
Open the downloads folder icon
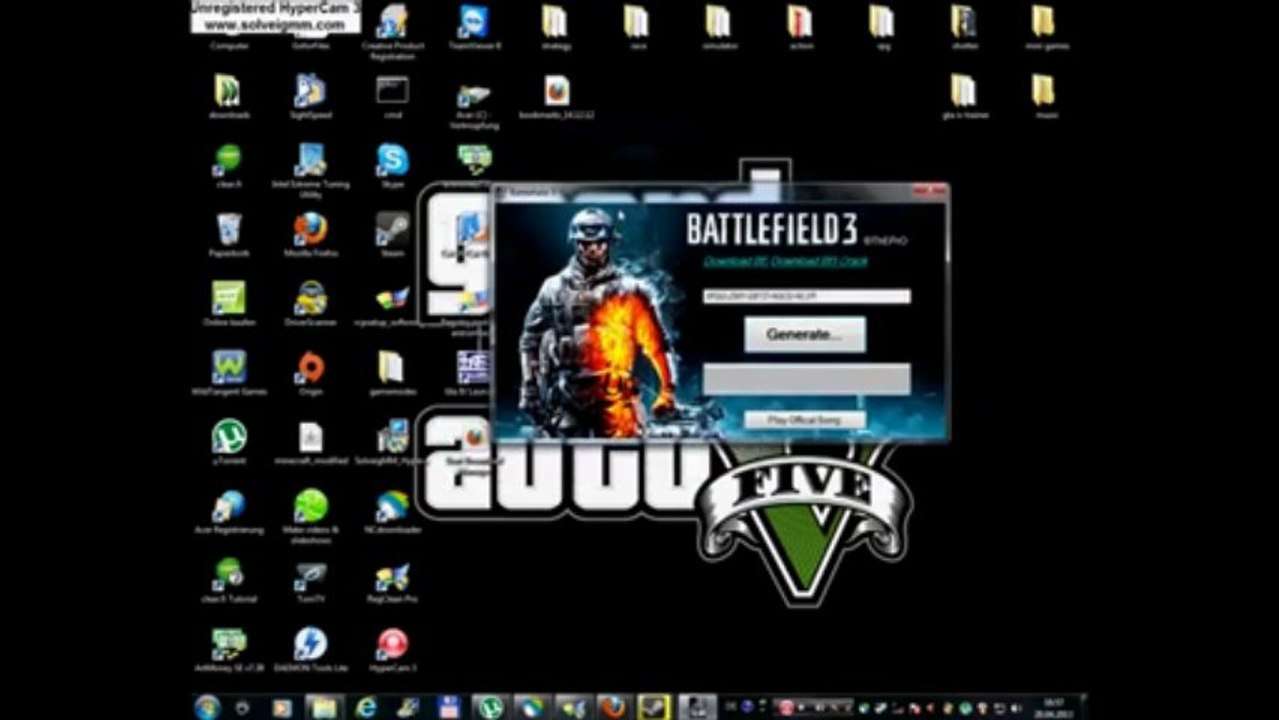228,96
